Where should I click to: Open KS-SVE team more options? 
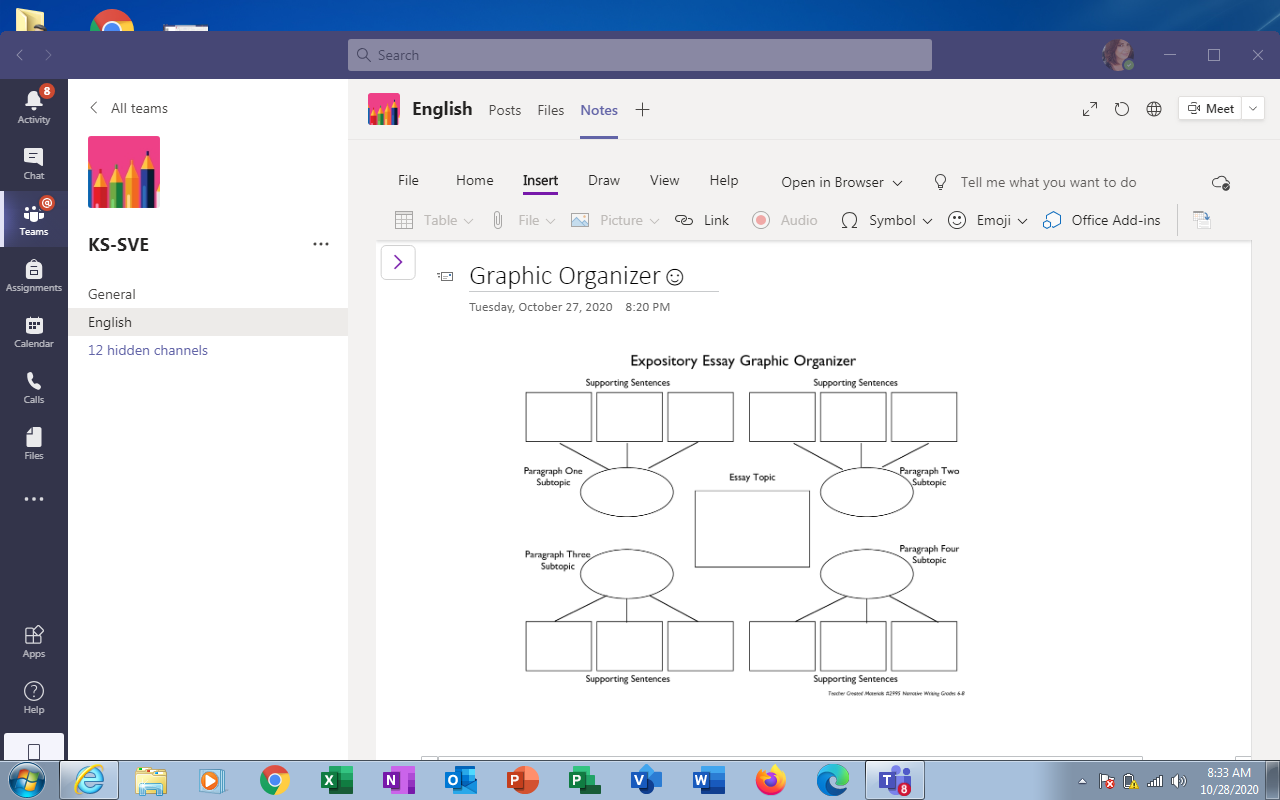pos(321,244)
